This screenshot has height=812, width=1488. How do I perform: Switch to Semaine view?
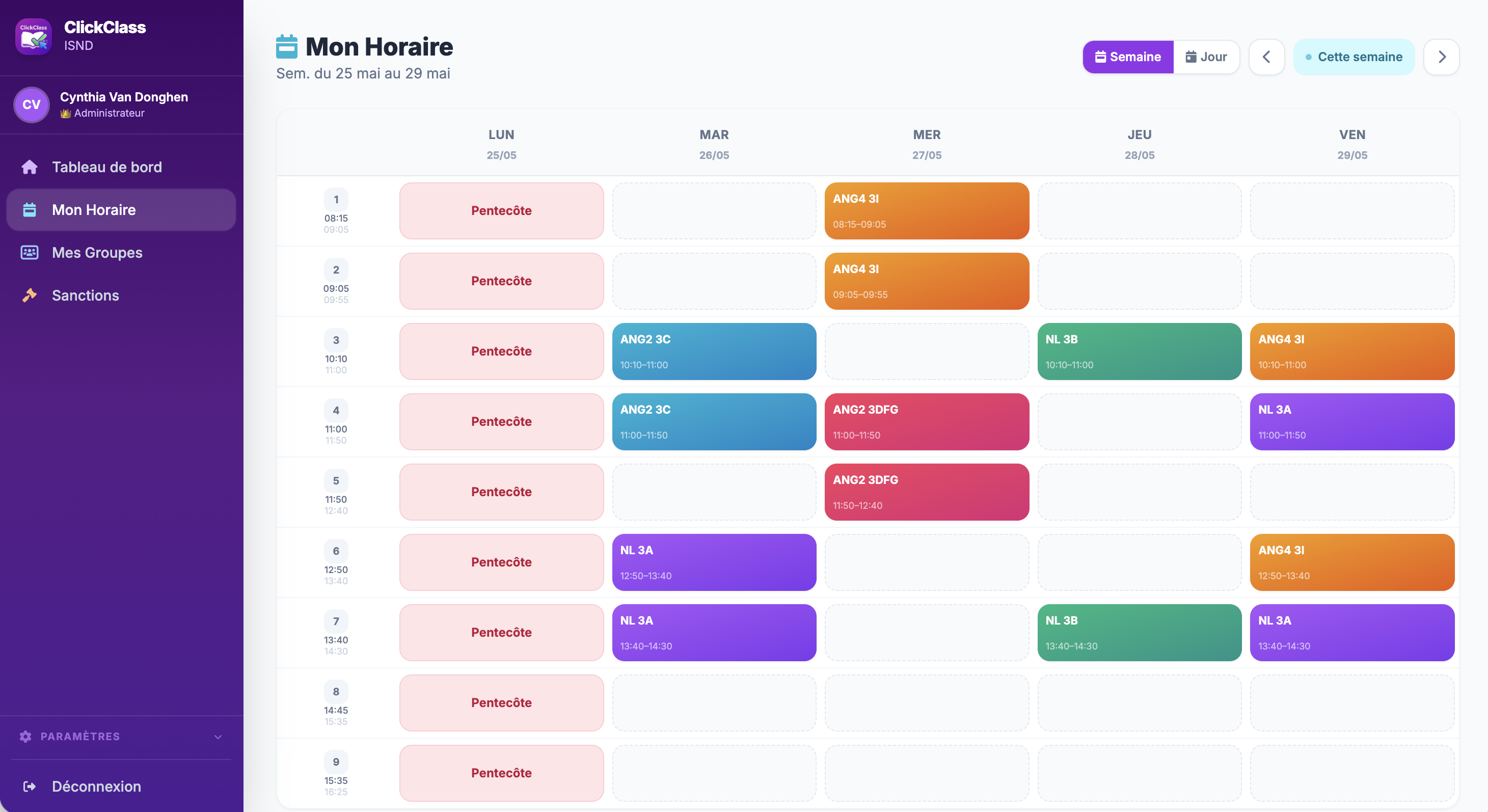[x=1127, y=57]
